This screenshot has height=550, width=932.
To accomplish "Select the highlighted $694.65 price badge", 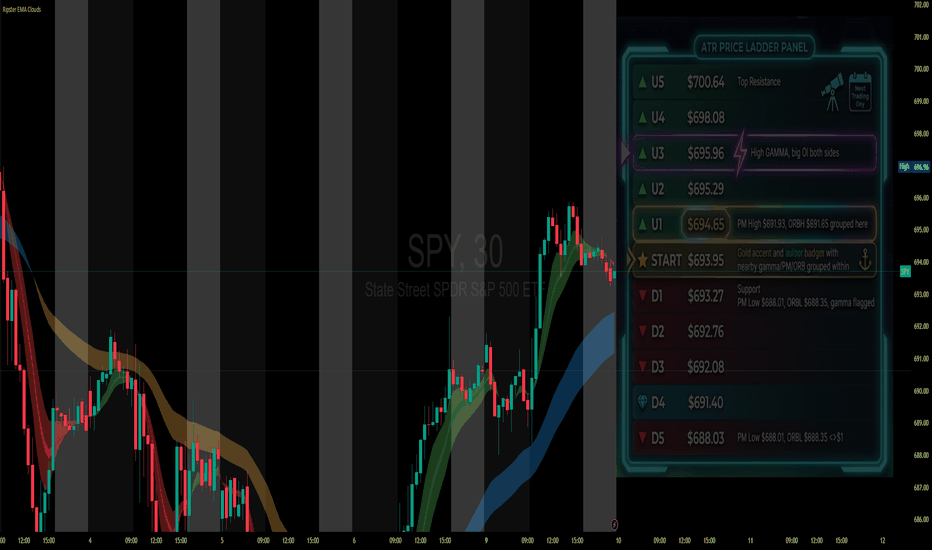I will coord(706,224).
